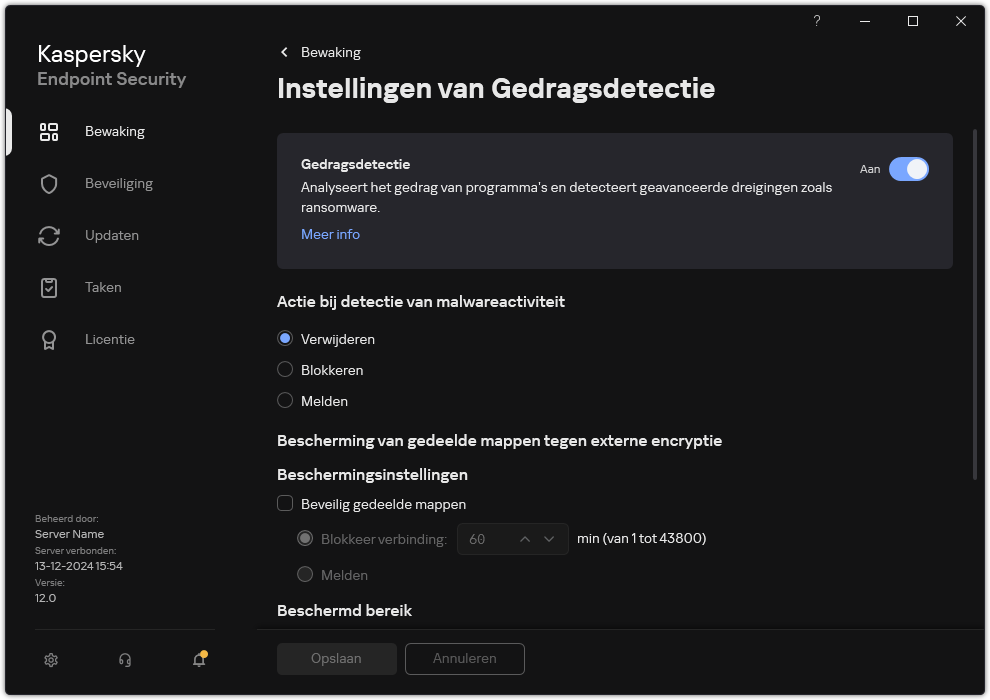
Task: Select the Blokkeren action
Action: tap(285, 370)
